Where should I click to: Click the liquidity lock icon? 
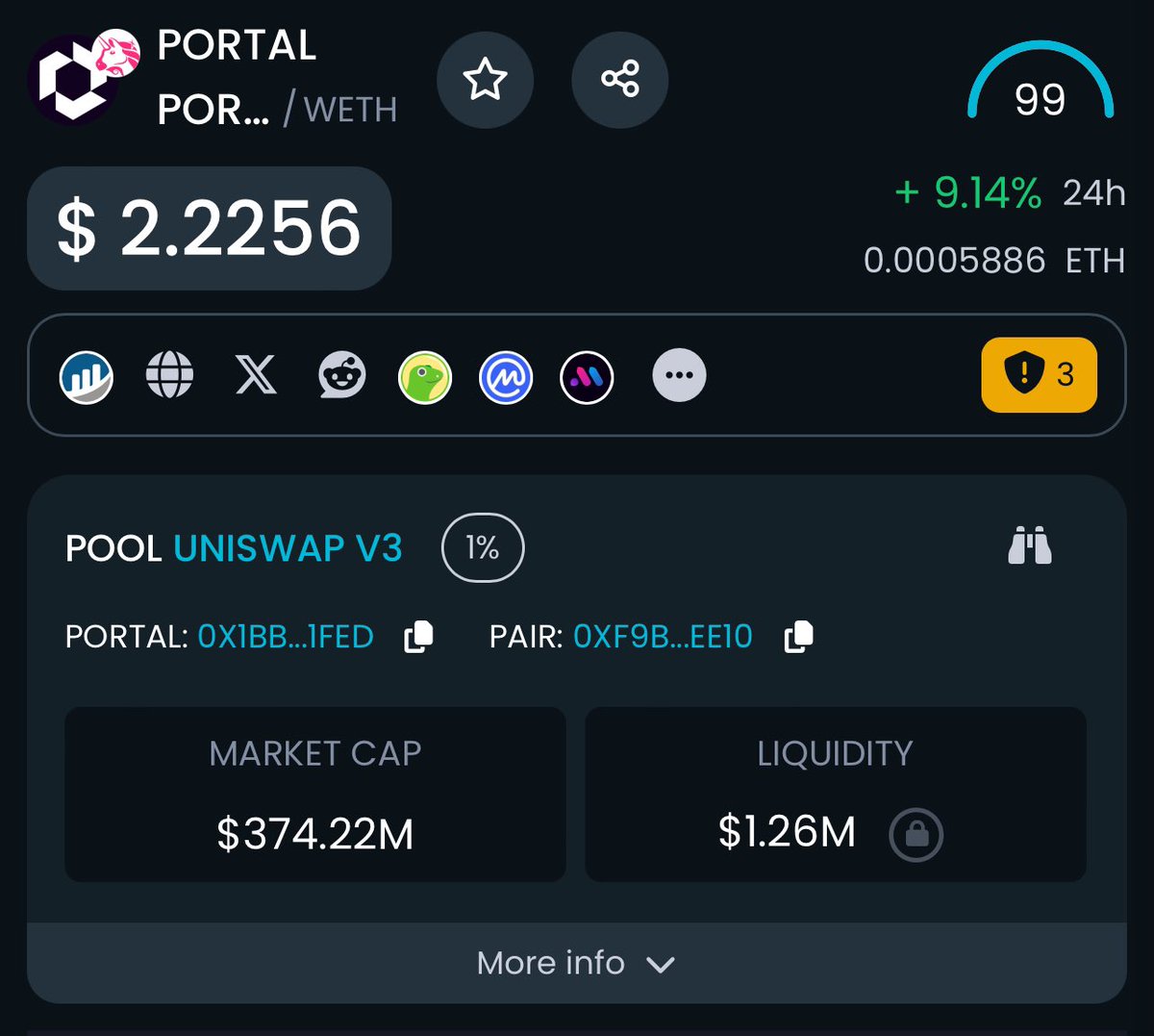(x=916, y=834)
